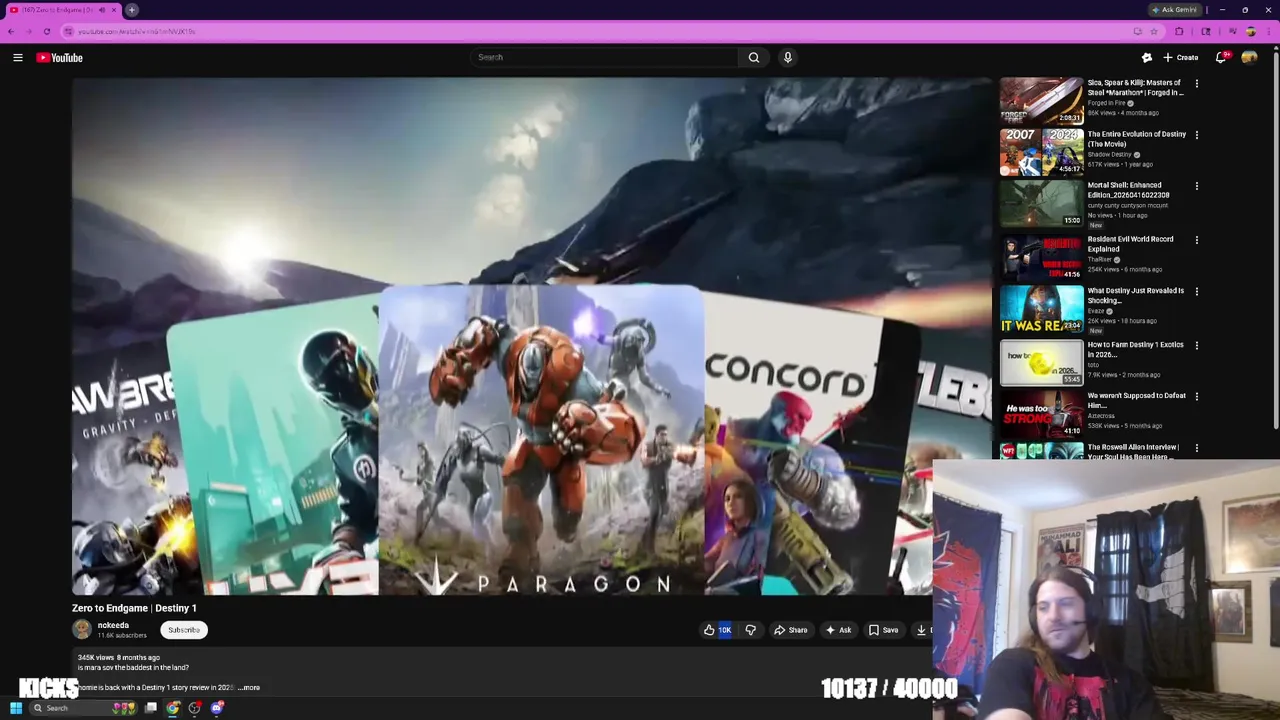Go back in browser history
Viewport: 1280px width, 720px height.
point(11,31)
